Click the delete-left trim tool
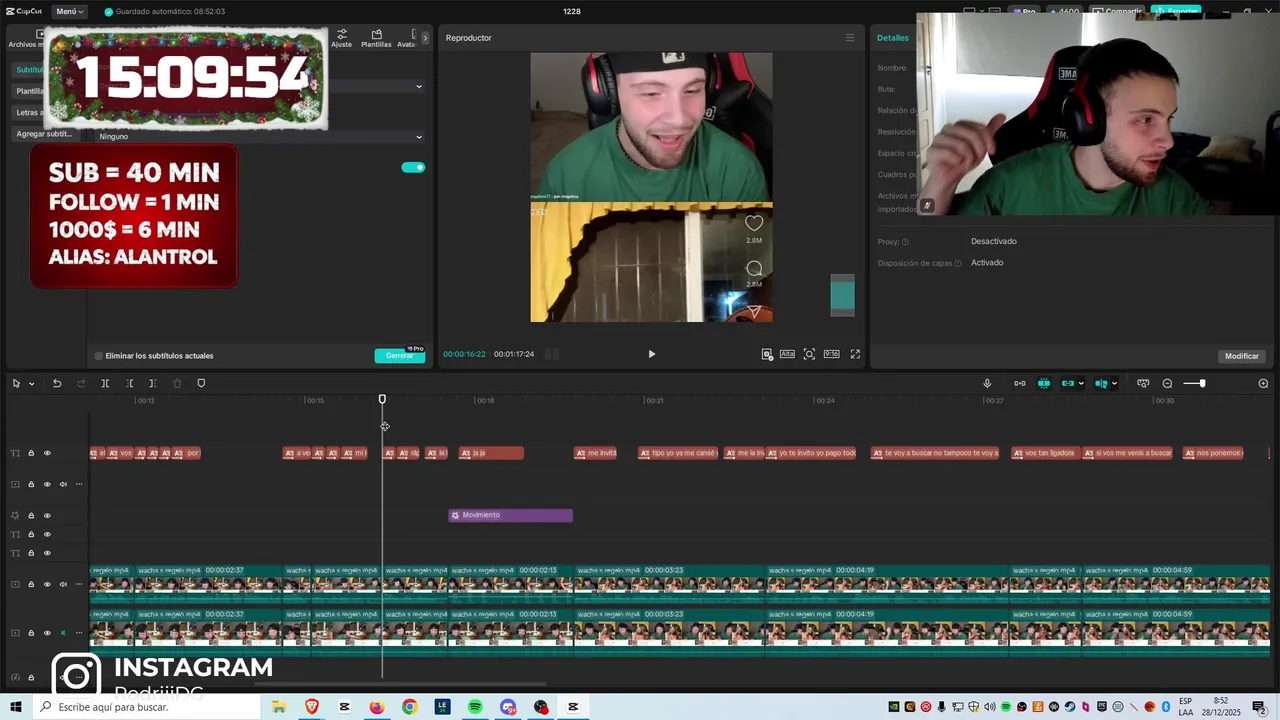Viewport: 1280px width, 720px height. coord(129,383)
